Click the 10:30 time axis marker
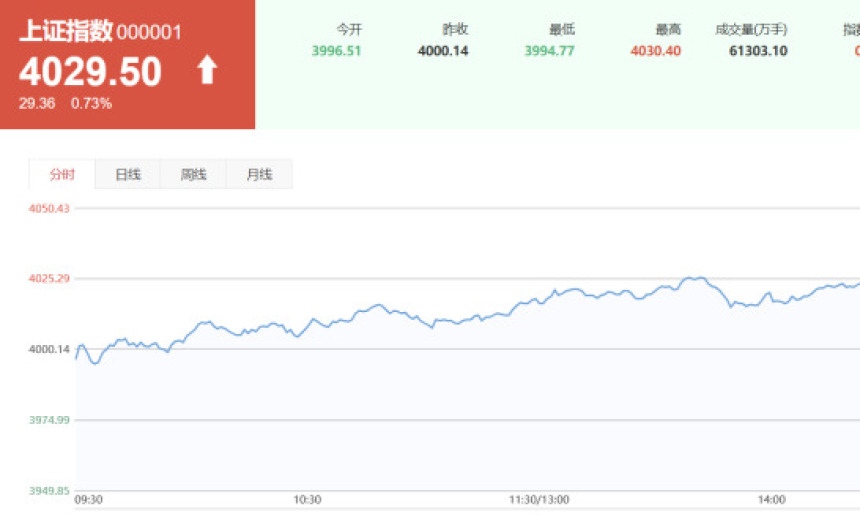 click(x=307, y=500)
